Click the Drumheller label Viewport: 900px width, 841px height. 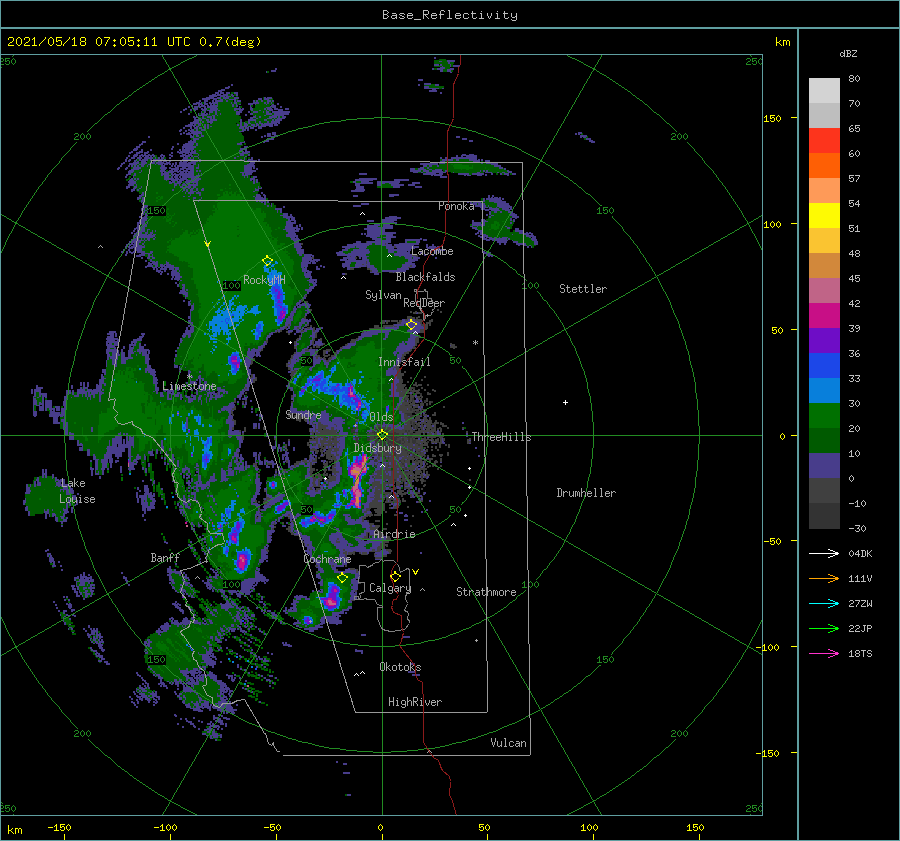point(586,493)
